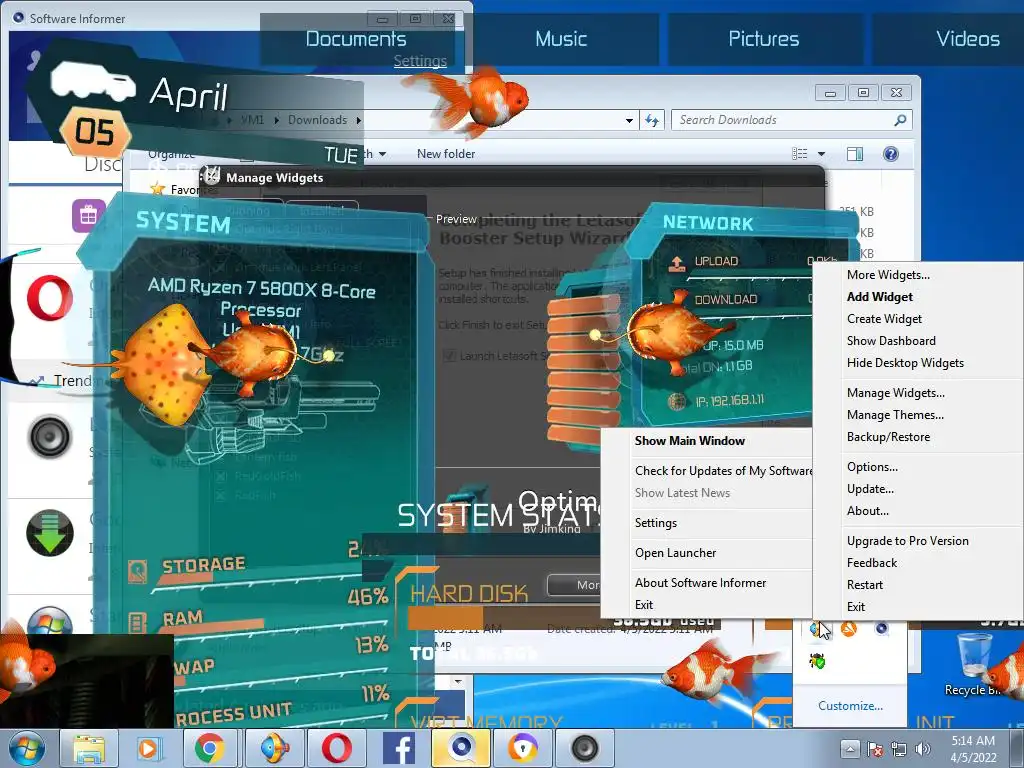Open Windows Explorer from the taskbar
1024x768 pixels.
pyautogui.click(x=89, y=748)
